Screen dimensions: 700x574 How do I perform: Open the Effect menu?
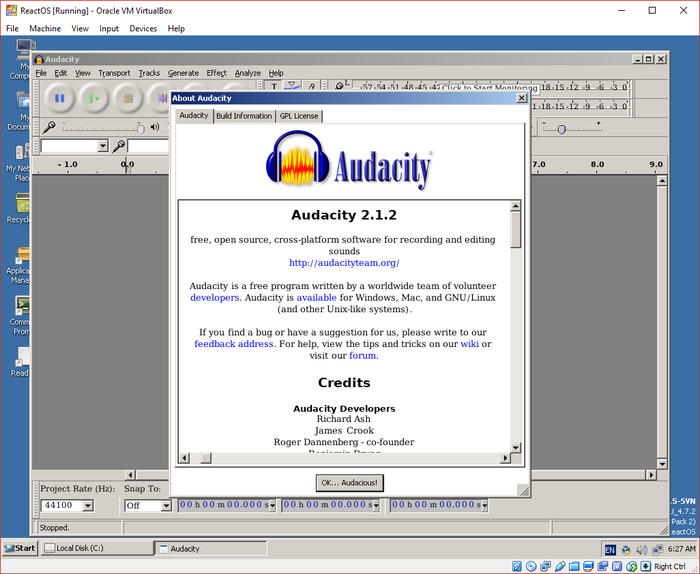217,73
